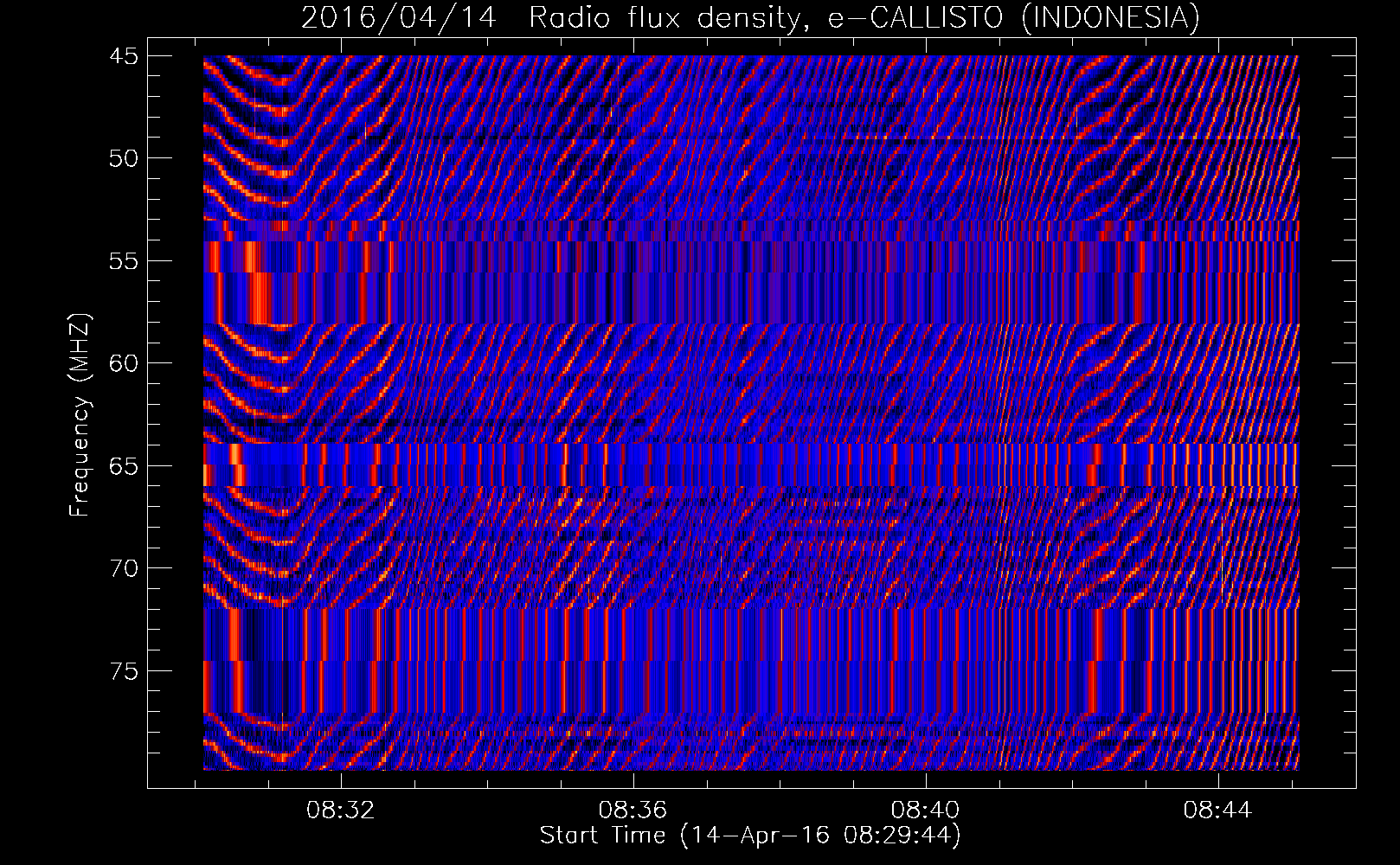Click the 45 frequency tick label
Screen dimensions: 1400x865
coord(123,56)
